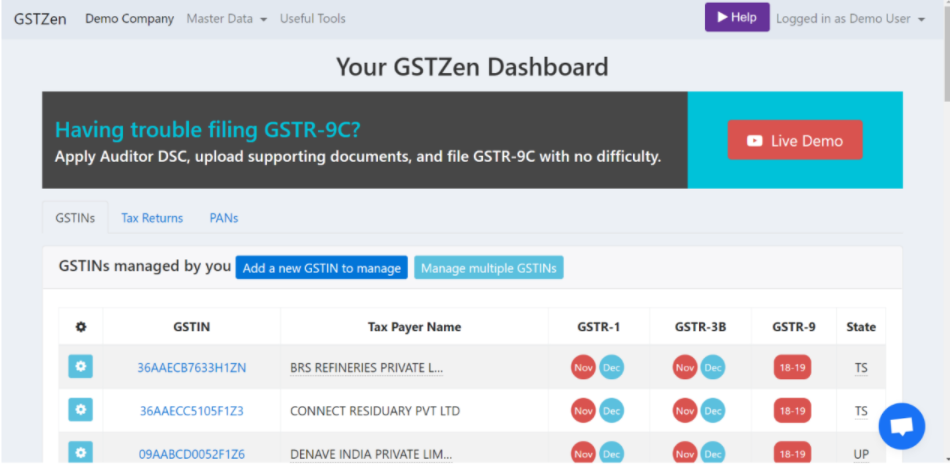
Task: Click GSTR-1 Dec badge for Denave India
Action: 611,453
